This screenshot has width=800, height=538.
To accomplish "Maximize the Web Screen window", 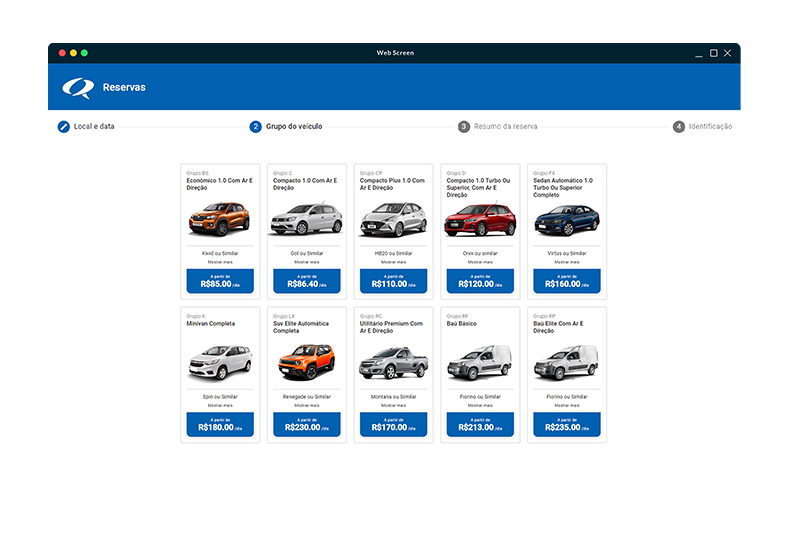I will pos(714,53).
